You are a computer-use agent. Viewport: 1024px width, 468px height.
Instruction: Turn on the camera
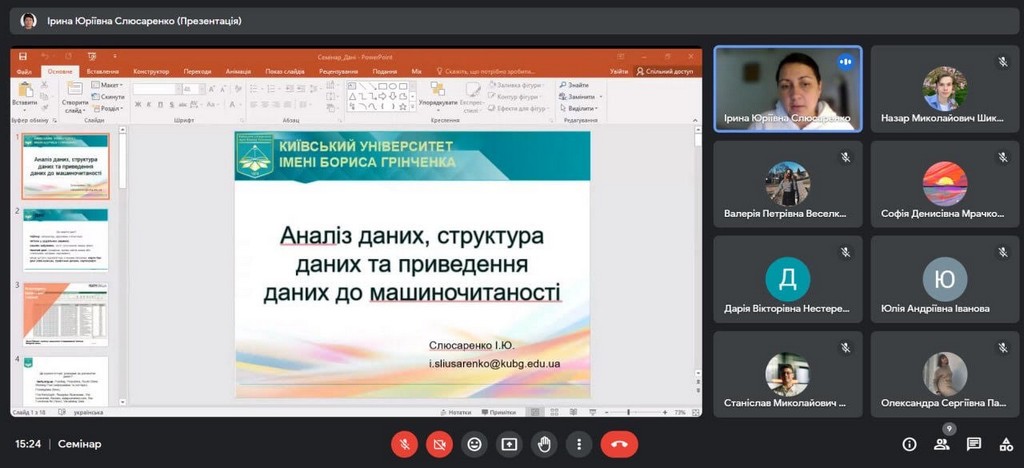tap(439, 444)
